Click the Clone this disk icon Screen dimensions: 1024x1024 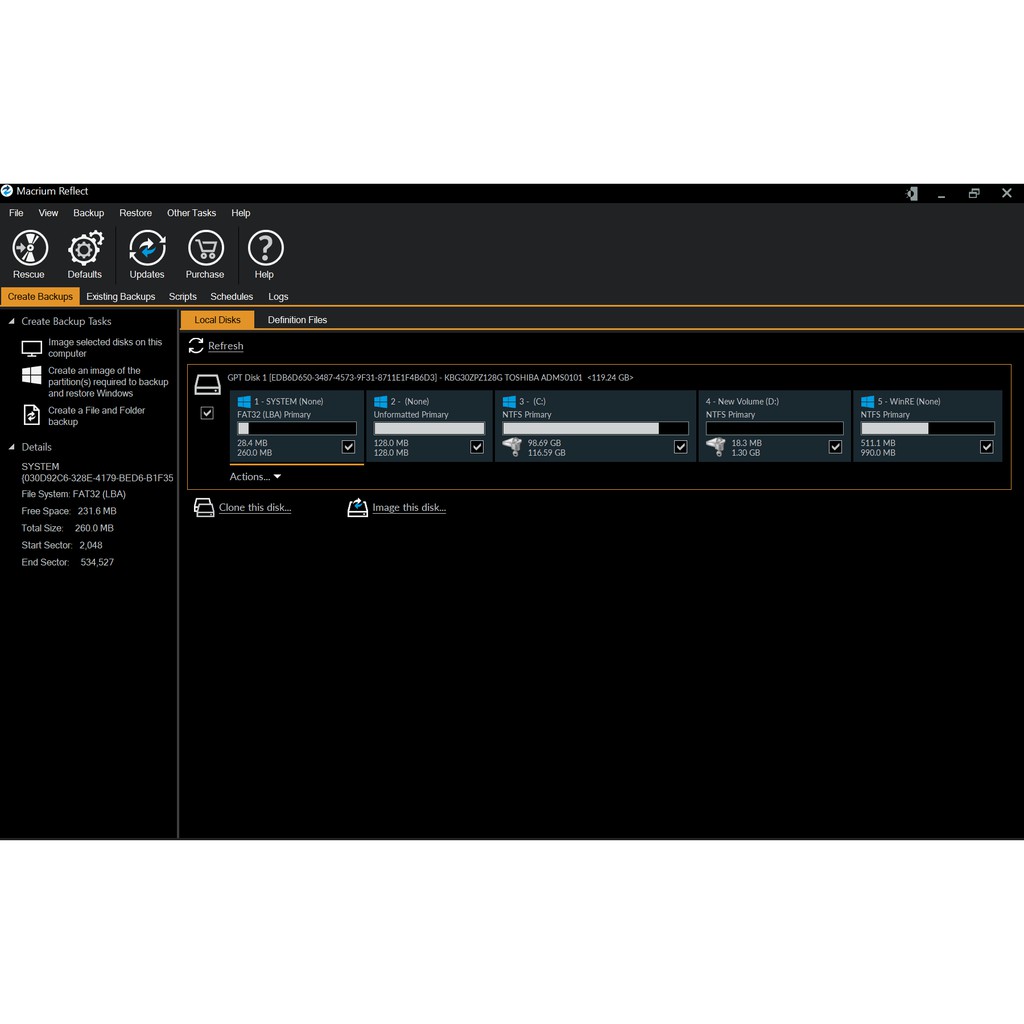(203, 508)
